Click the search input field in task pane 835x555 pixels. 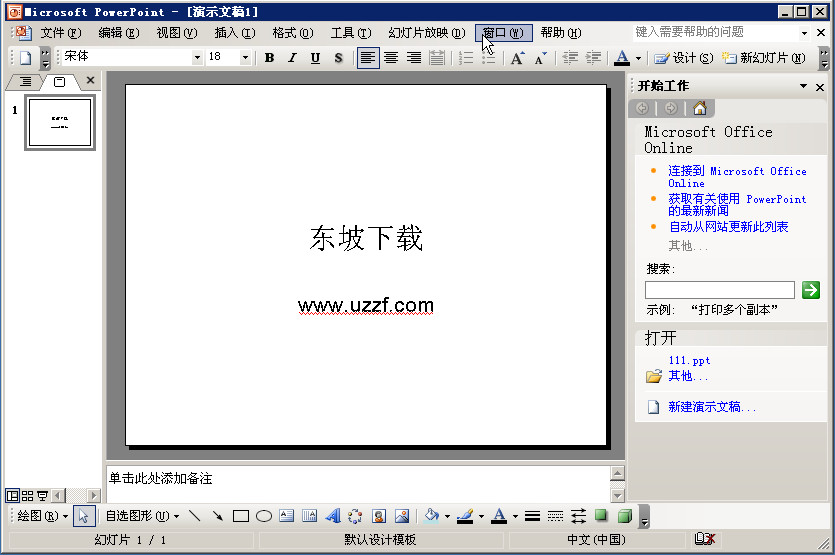coord(720,290)
